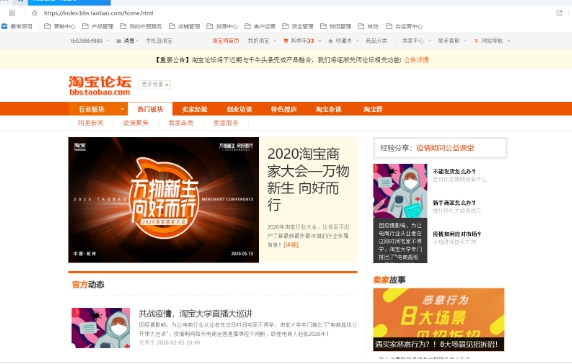Screen dimensions: 572x364
Task: Expand the 卖家中心 dropdown
Action: point(417,41)
